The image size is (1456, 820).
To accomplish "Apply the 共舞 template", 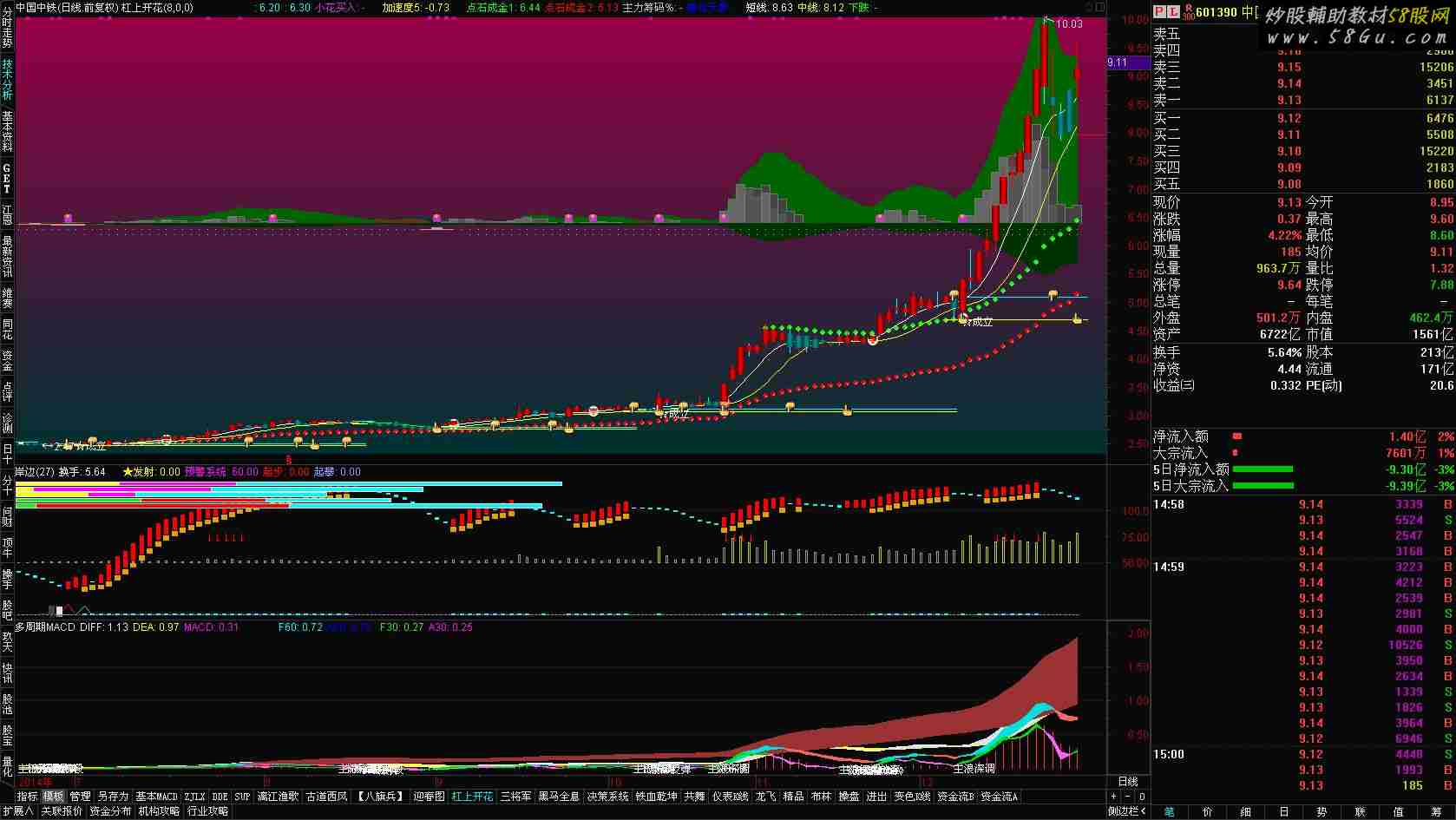I will [694, 796].
